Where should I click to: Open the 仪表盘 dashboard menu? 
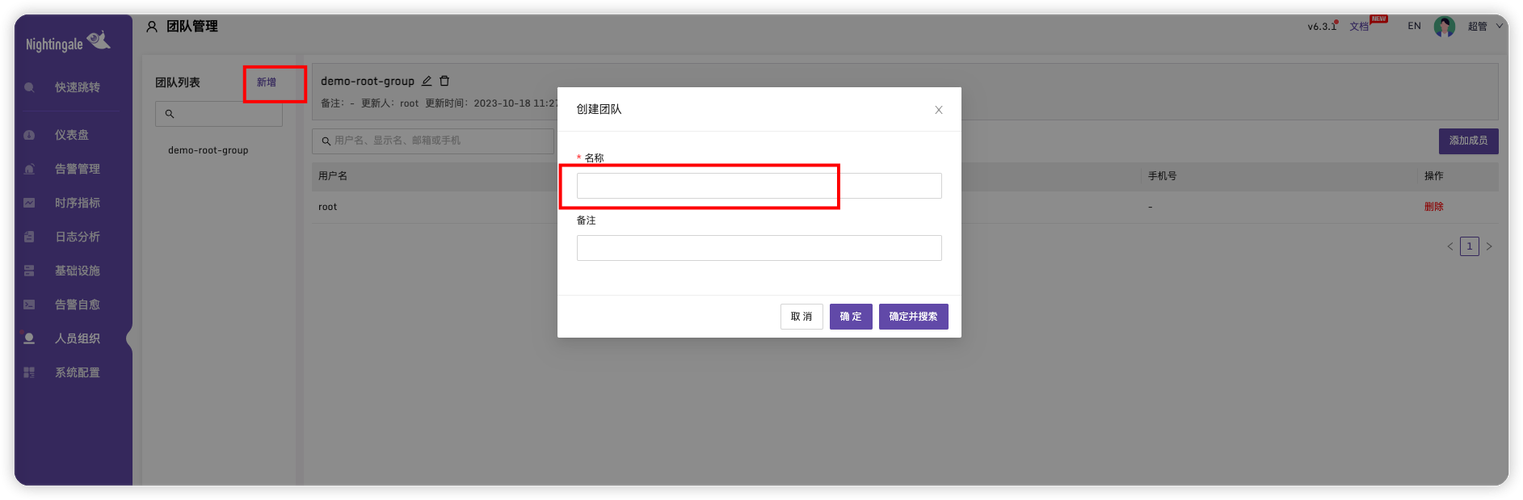73,135
